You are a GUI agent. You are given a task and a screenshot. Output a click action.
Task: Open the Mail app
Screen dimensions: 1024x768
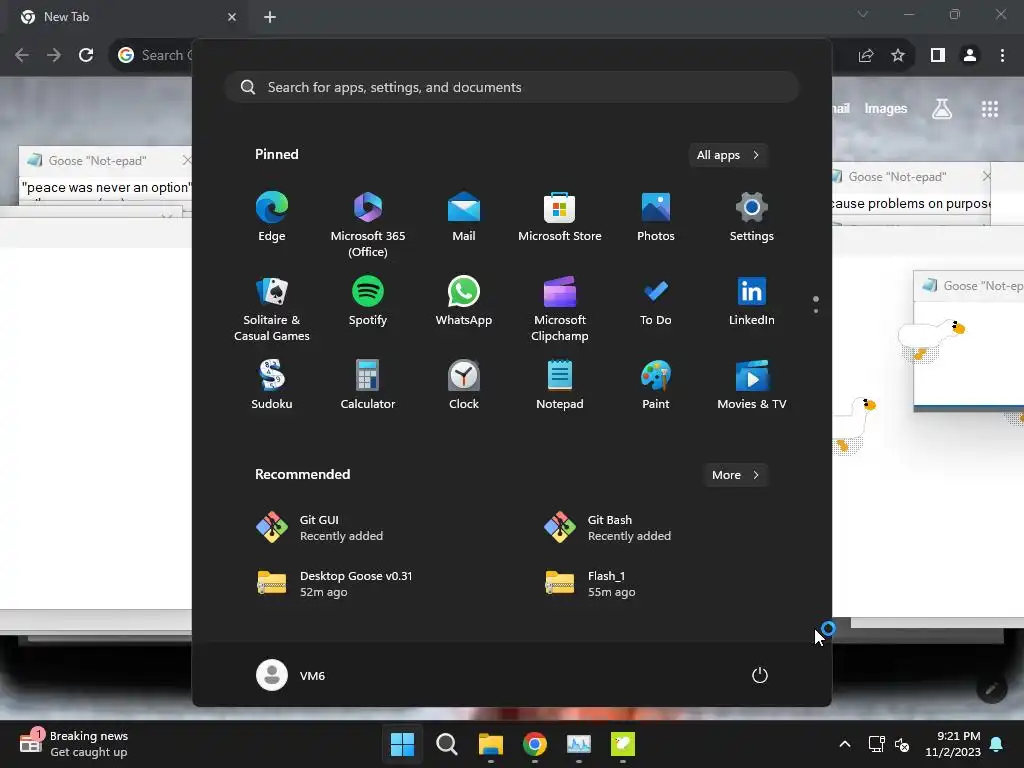tap(464, 217)
